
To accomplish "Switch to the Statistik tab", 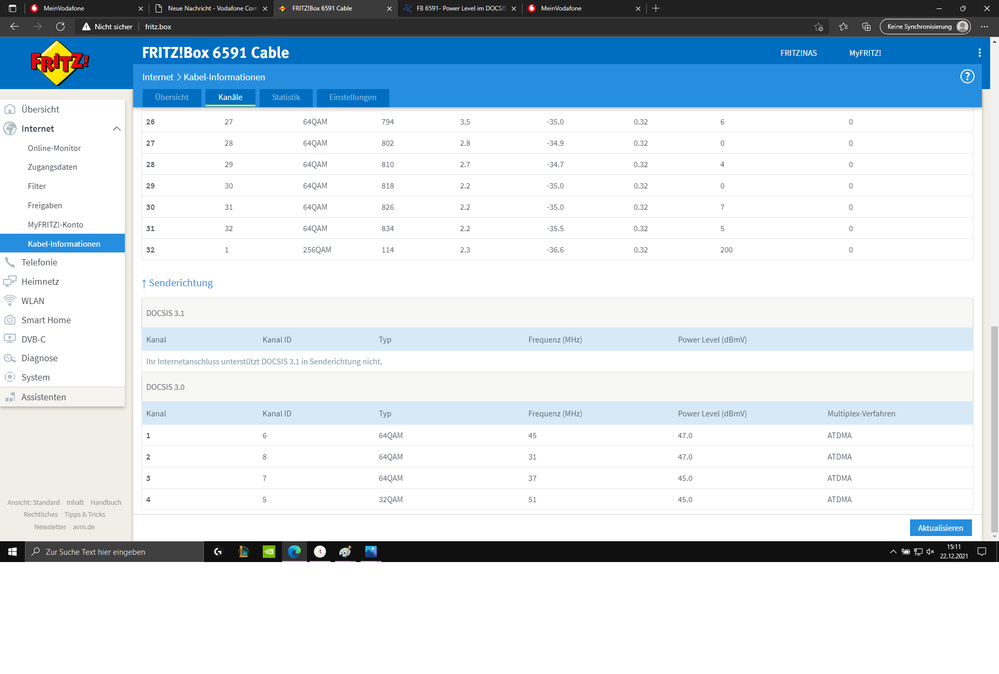I will 285,97.
